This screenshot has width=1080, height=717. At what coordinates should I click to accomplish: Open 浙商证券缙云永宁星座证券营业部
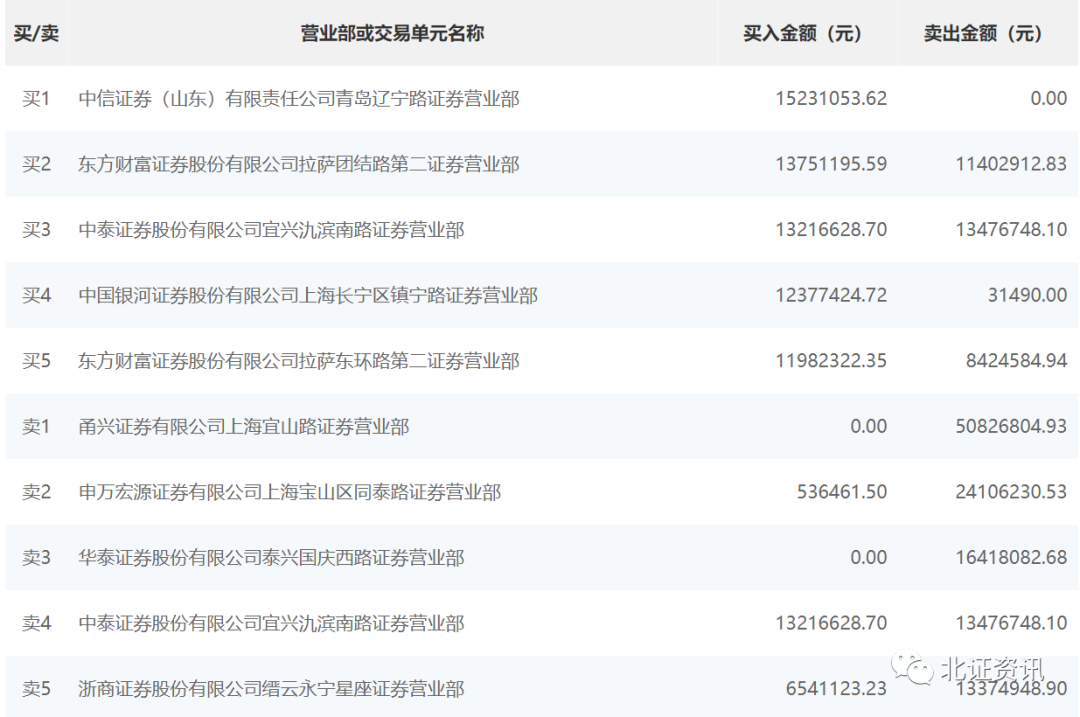271,689
